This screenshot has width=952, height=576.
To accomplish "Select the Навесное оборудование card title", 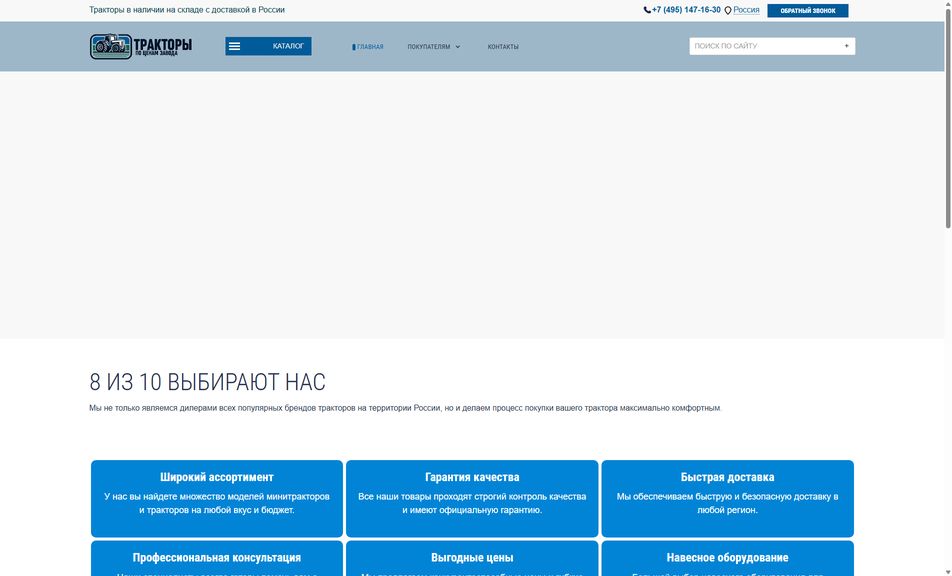I will (727, 557).
